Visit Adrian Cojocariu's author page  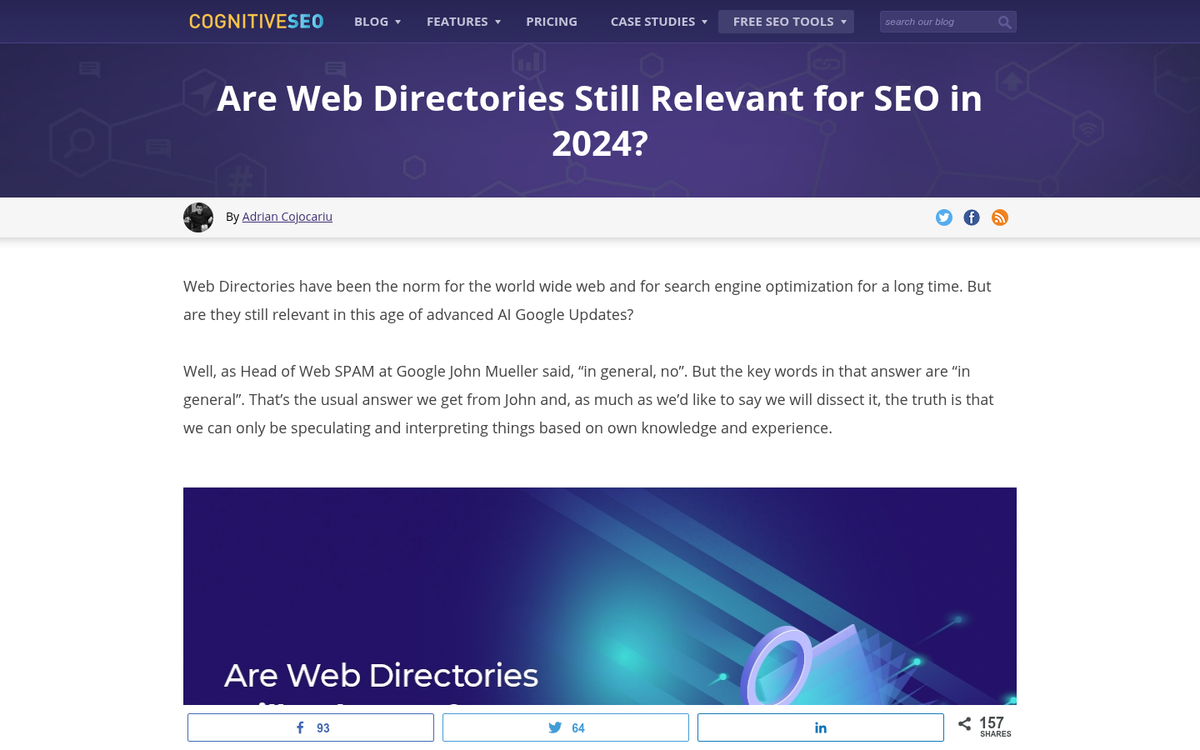[287, 217]
